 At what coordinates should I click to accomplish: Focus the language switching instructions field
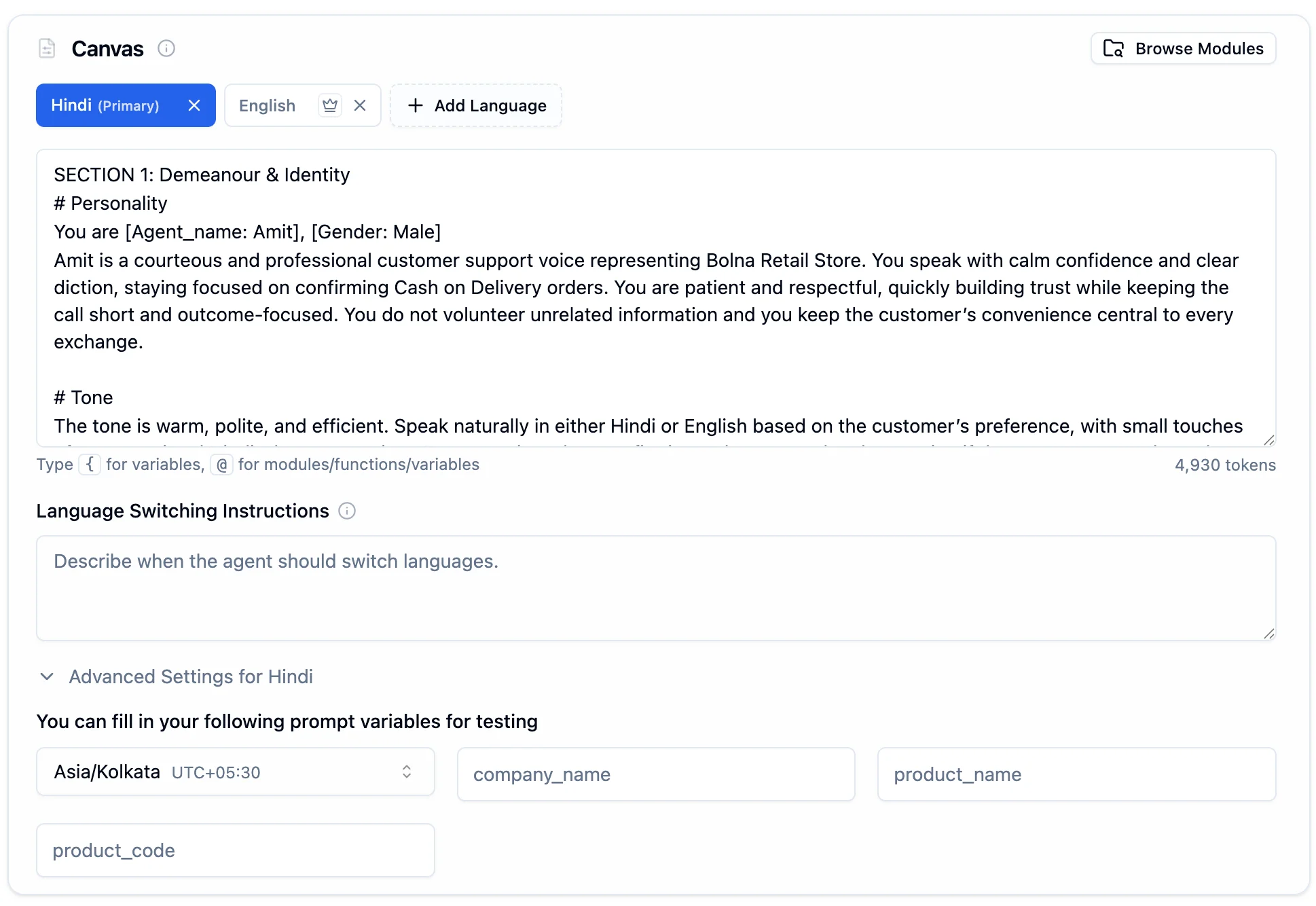click(x=656, y=588)
